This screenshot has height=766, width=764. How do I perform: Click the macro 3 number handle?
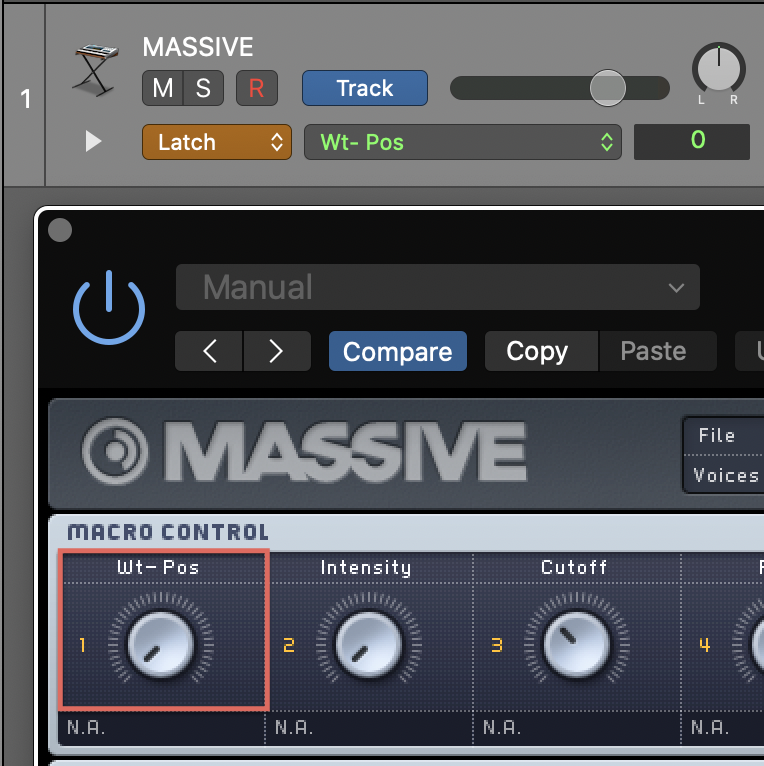point(497,645)
